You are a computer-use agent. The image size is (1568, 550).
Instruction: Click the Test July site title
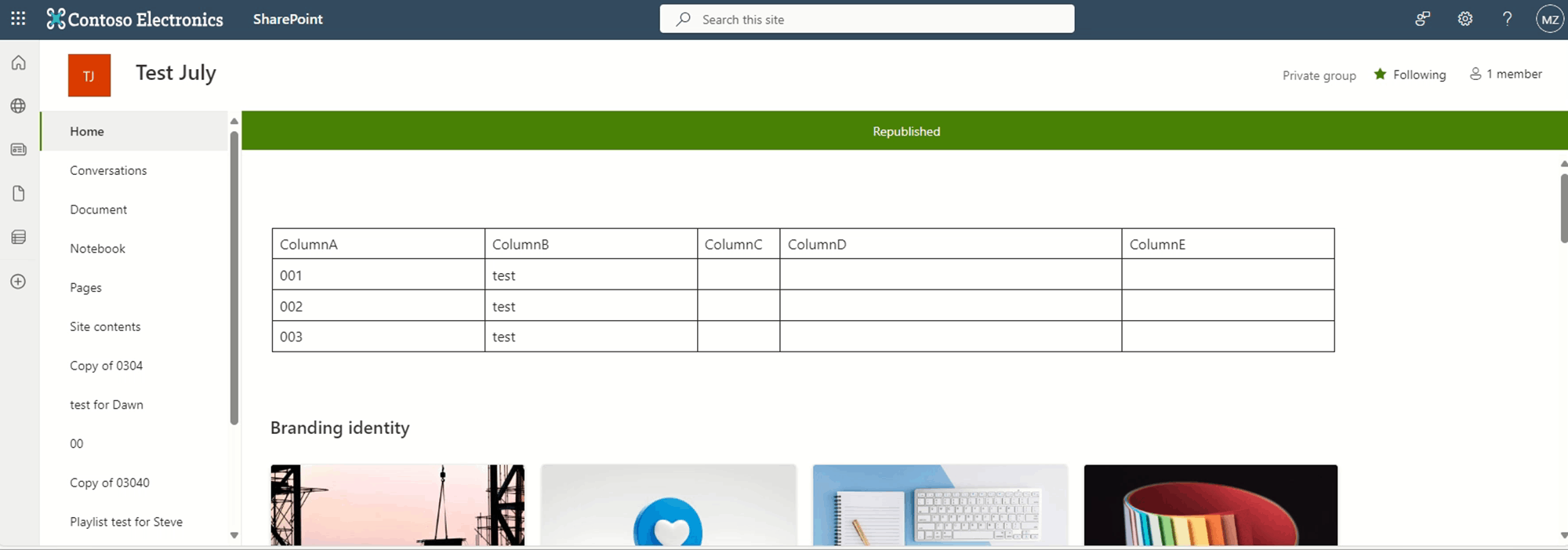click(x=176, y=73)
